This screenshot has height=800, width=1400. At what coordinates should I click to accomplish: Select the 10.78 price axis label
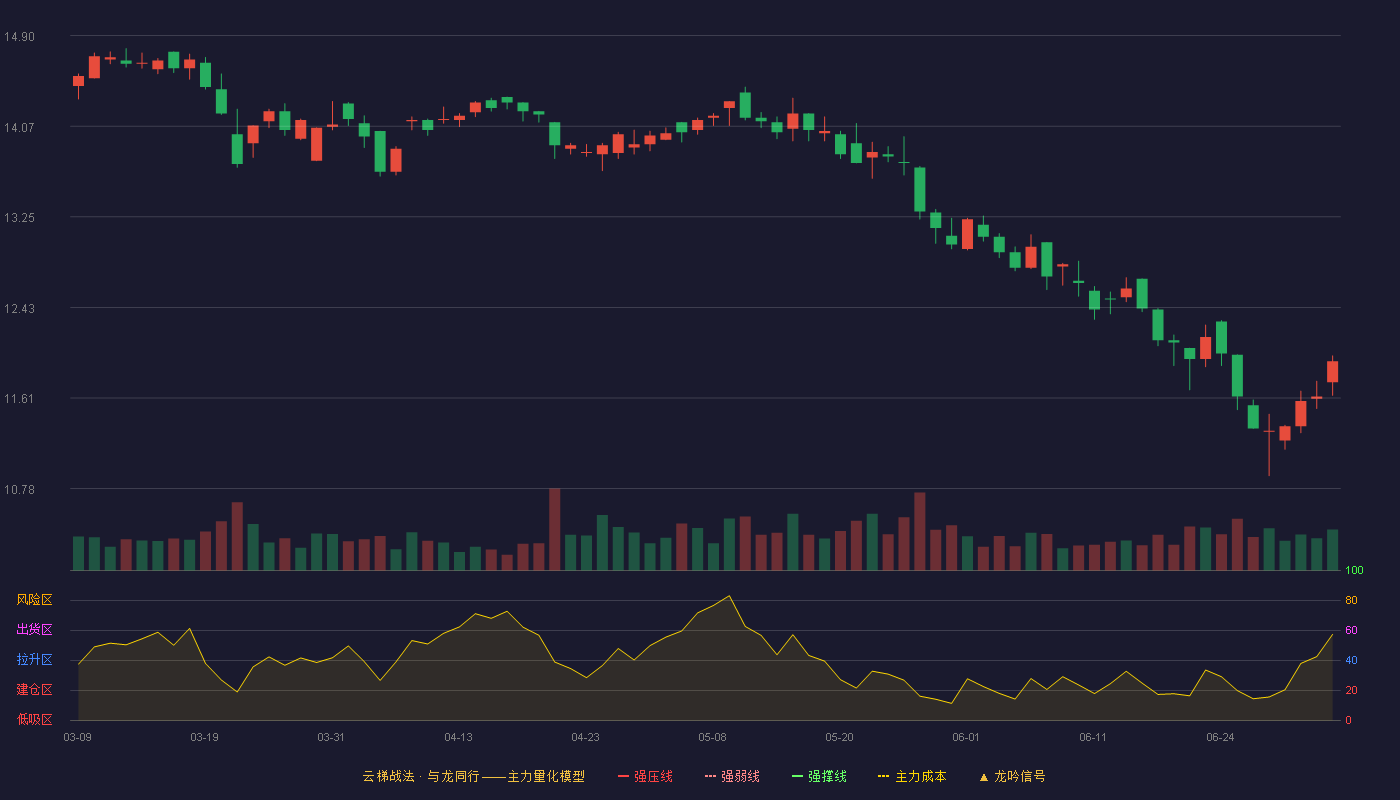point(19,489)
